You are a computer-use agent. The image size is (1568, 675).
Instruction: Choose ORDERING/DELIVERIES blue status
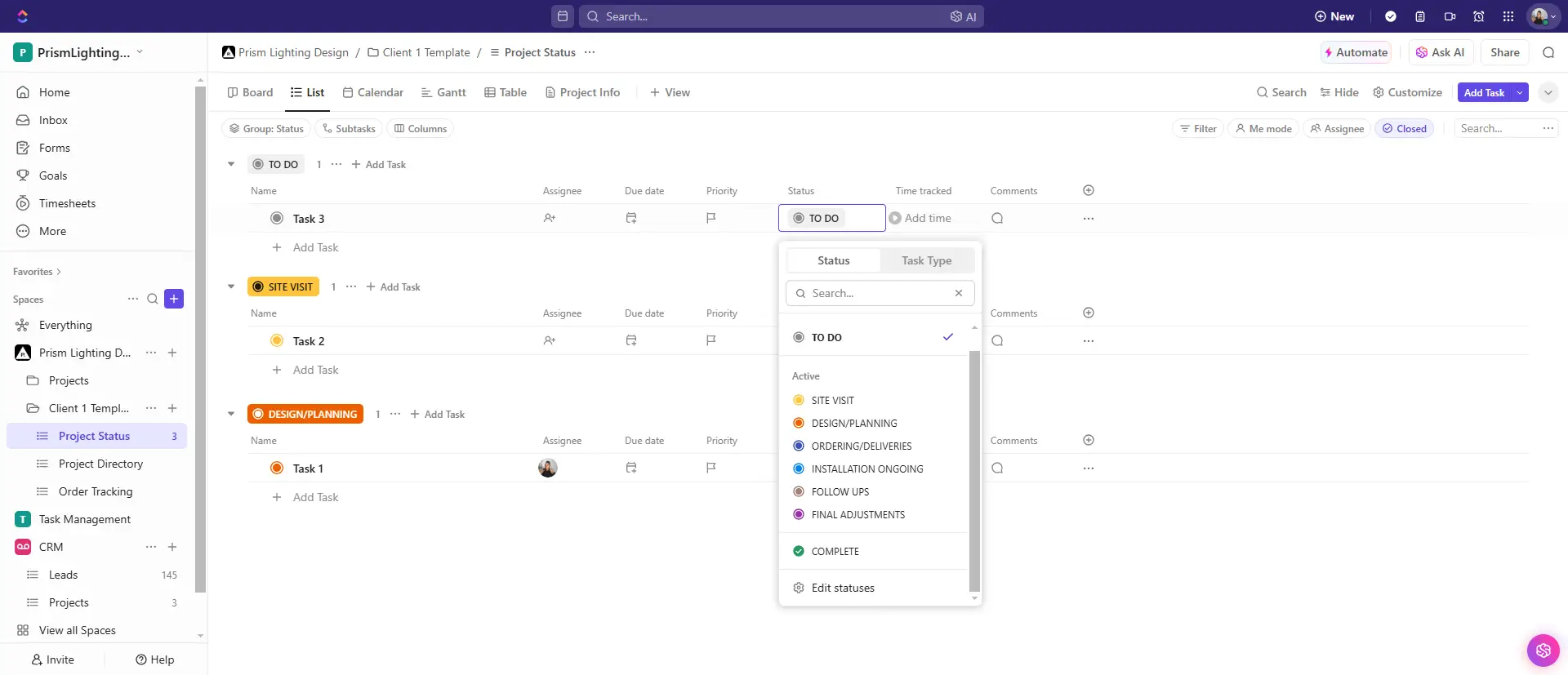(874, 446)
